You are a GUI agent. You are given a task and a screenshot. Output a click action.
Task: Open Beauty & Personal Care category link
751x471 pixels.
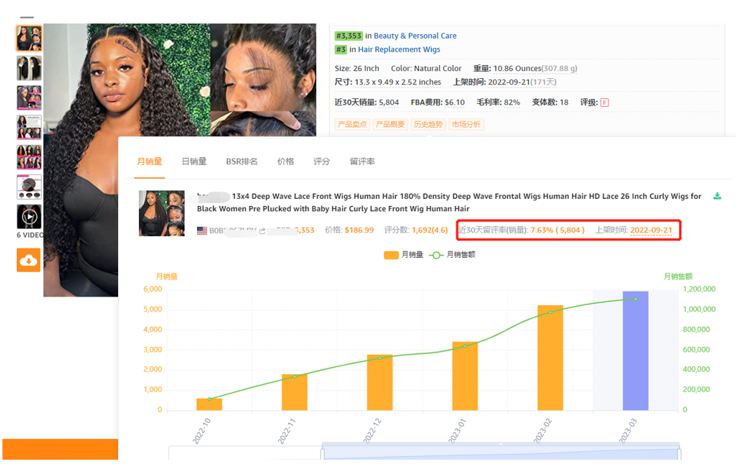tap(415, 36)
